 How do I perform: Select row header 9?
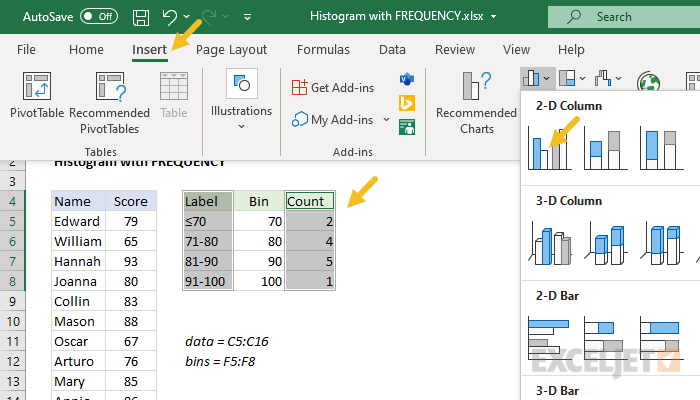click(12, 301)
